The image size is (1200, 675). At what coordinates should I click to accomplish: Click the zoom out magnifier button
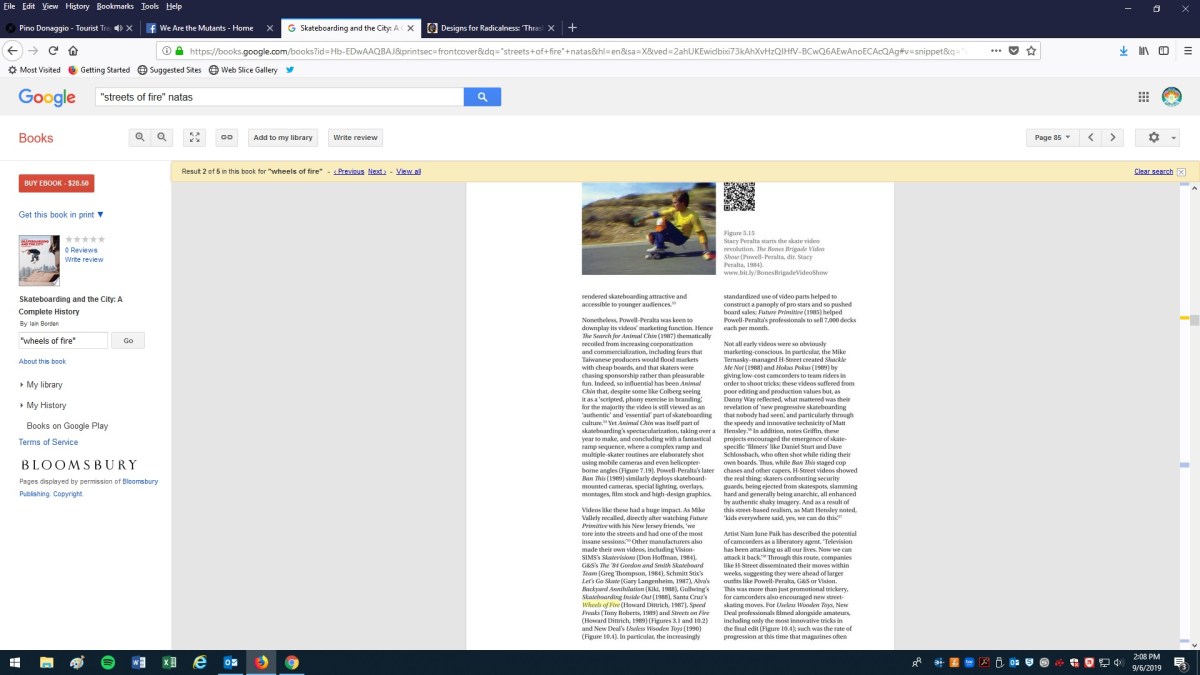point(161,137)
